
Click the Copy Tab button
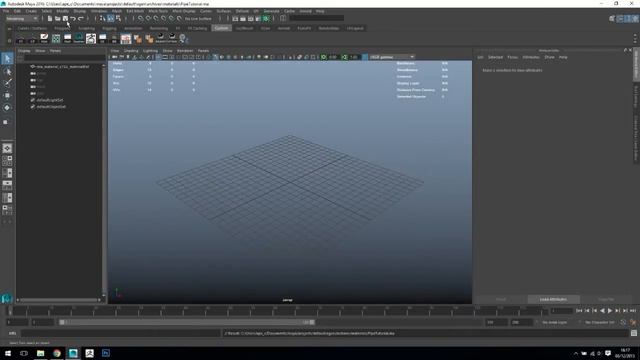point(606,299)
